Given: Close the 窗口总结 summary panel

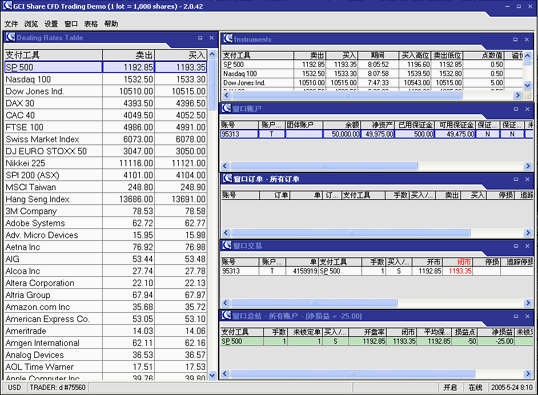Looking at the screenshot, I should (x=527, y=316).
